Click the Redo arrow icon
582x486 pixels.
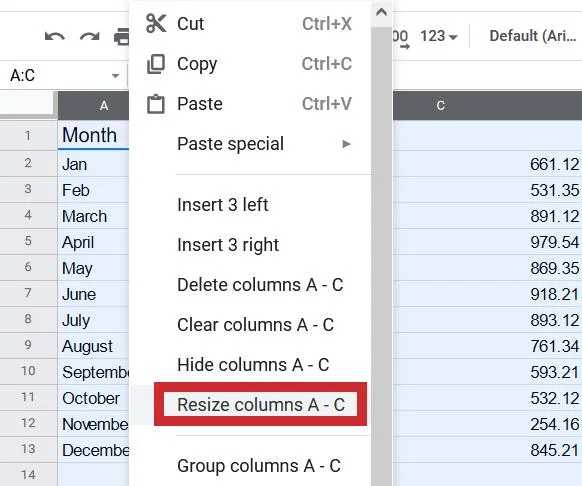click(x=89, y=37)
